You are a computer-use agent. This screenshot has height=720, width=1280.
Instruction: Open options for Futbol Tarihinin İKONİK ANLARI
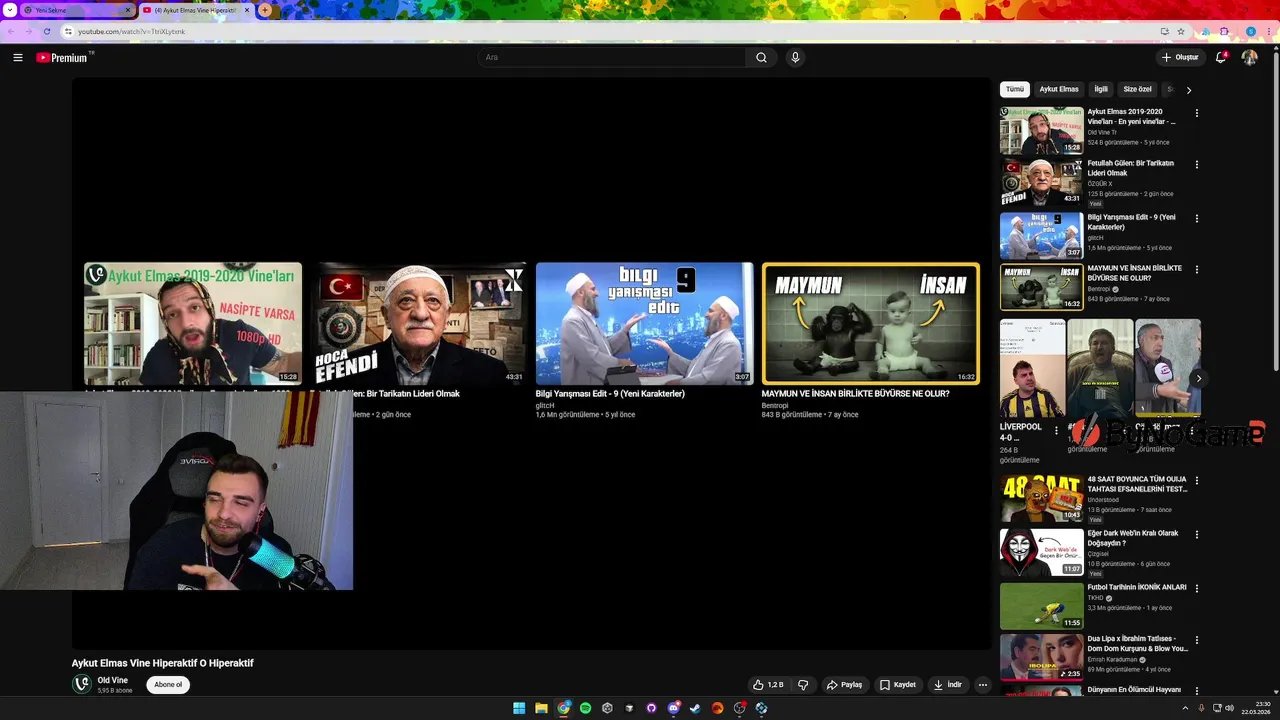[x=1196, y=588]
